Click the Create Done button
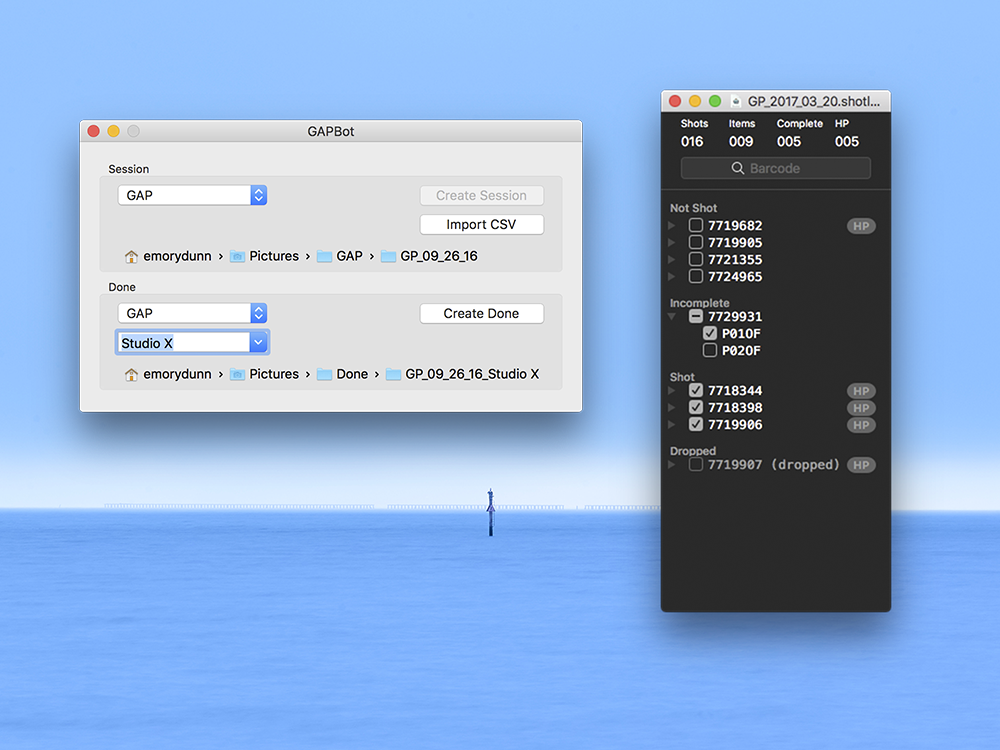 click(x=481, y=314)
